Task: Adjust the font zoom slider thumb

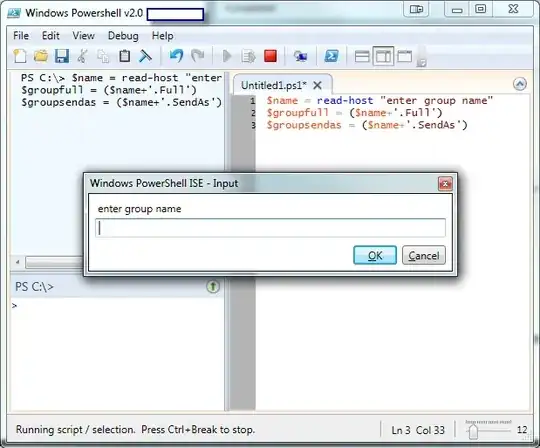Action: [x=473, y=431]
